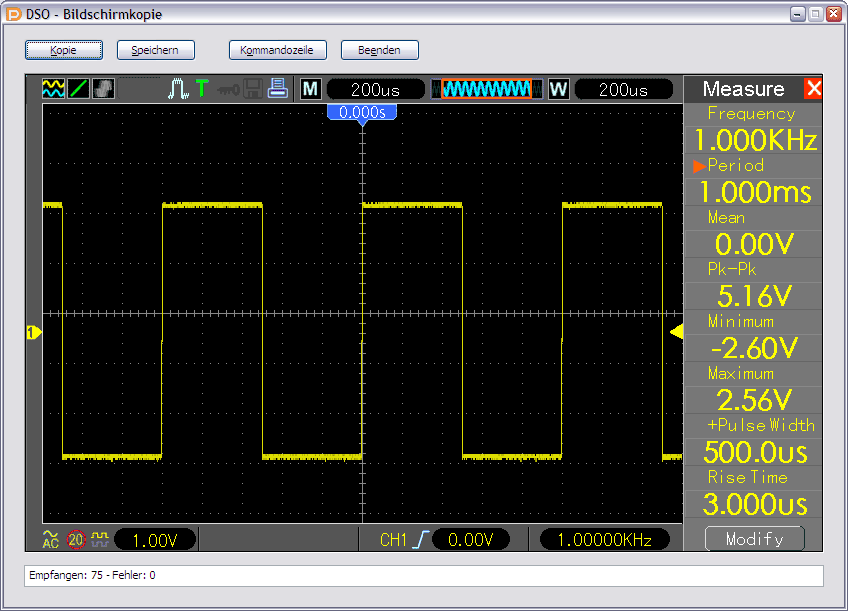This screenshot has height=611, width=848.
Task: Click the Kopie button
Action: tap(64, 50)
